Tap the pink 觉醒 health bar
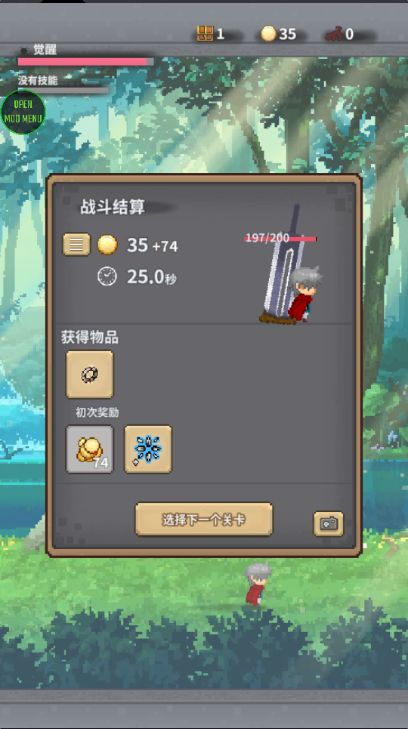 point(86,62)
